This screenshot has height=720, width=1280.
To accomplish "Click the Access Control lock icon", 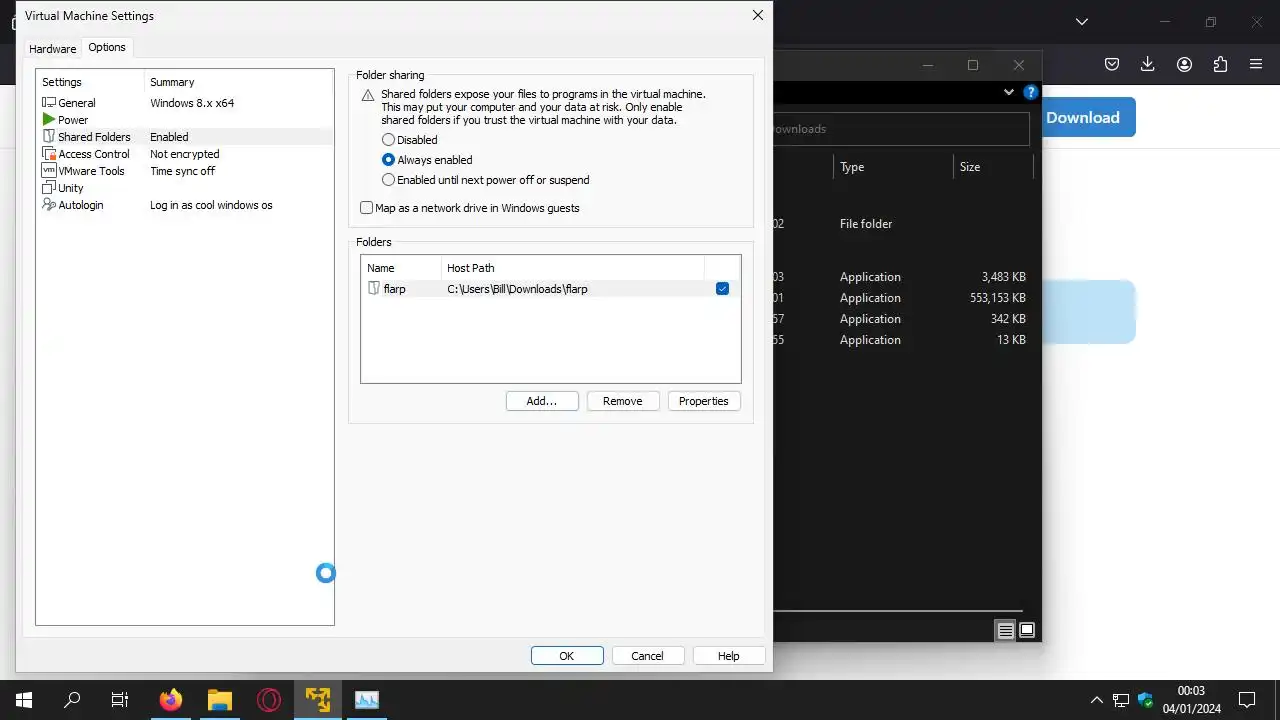I will [49, 154].
